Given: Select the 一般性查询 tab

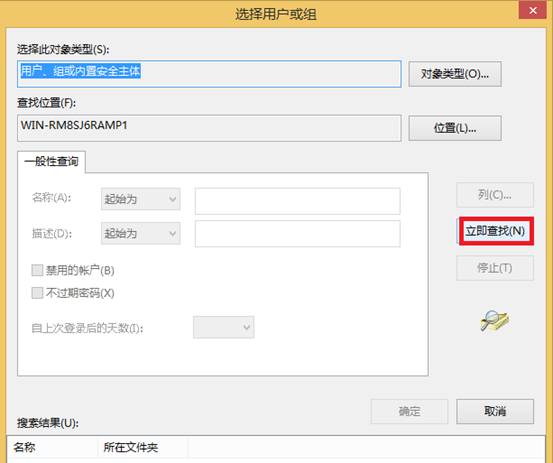Looking at the screenshot, I should click(51, 162).
